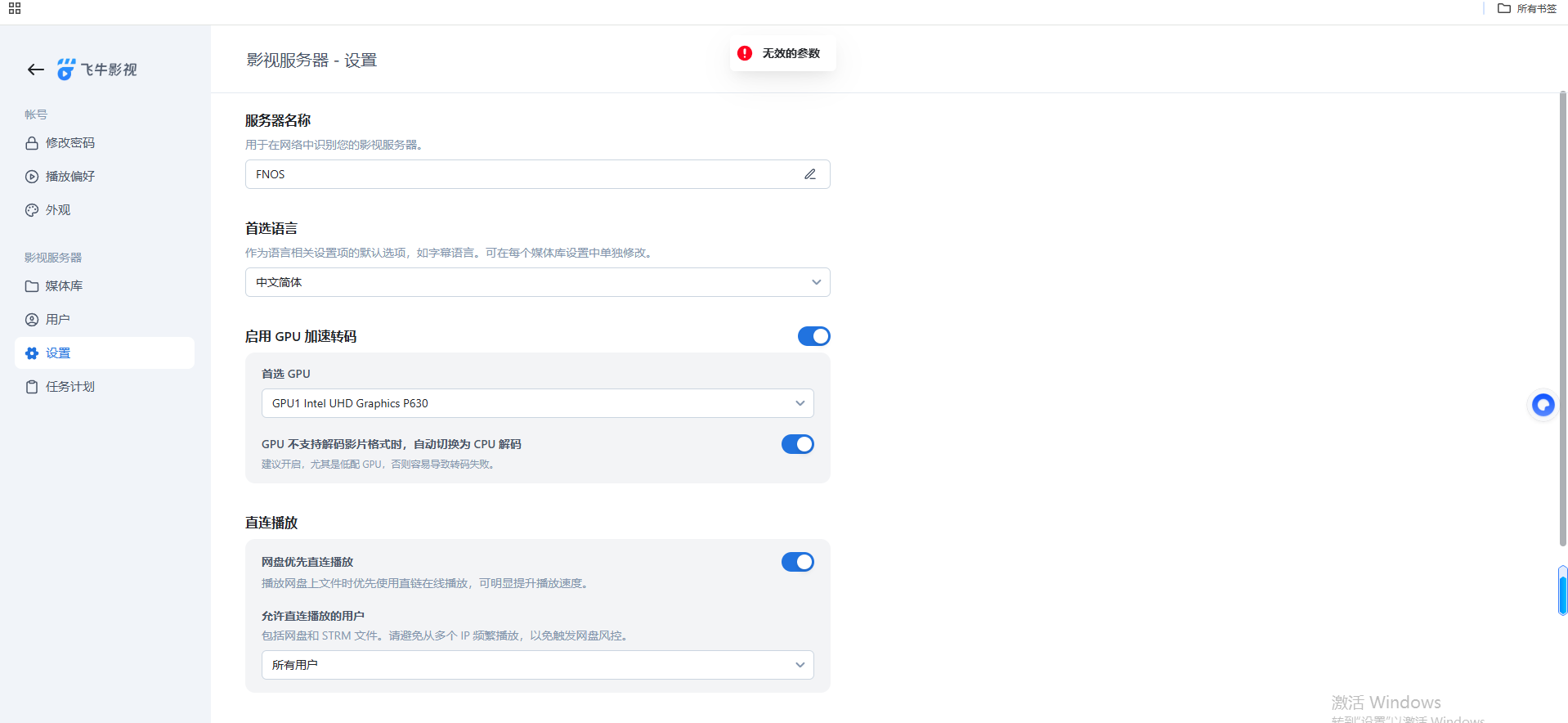Click the 首选 GPU label
This screenshot has height=723, width=1568.
pyautogui.click(x=286, y=374)
